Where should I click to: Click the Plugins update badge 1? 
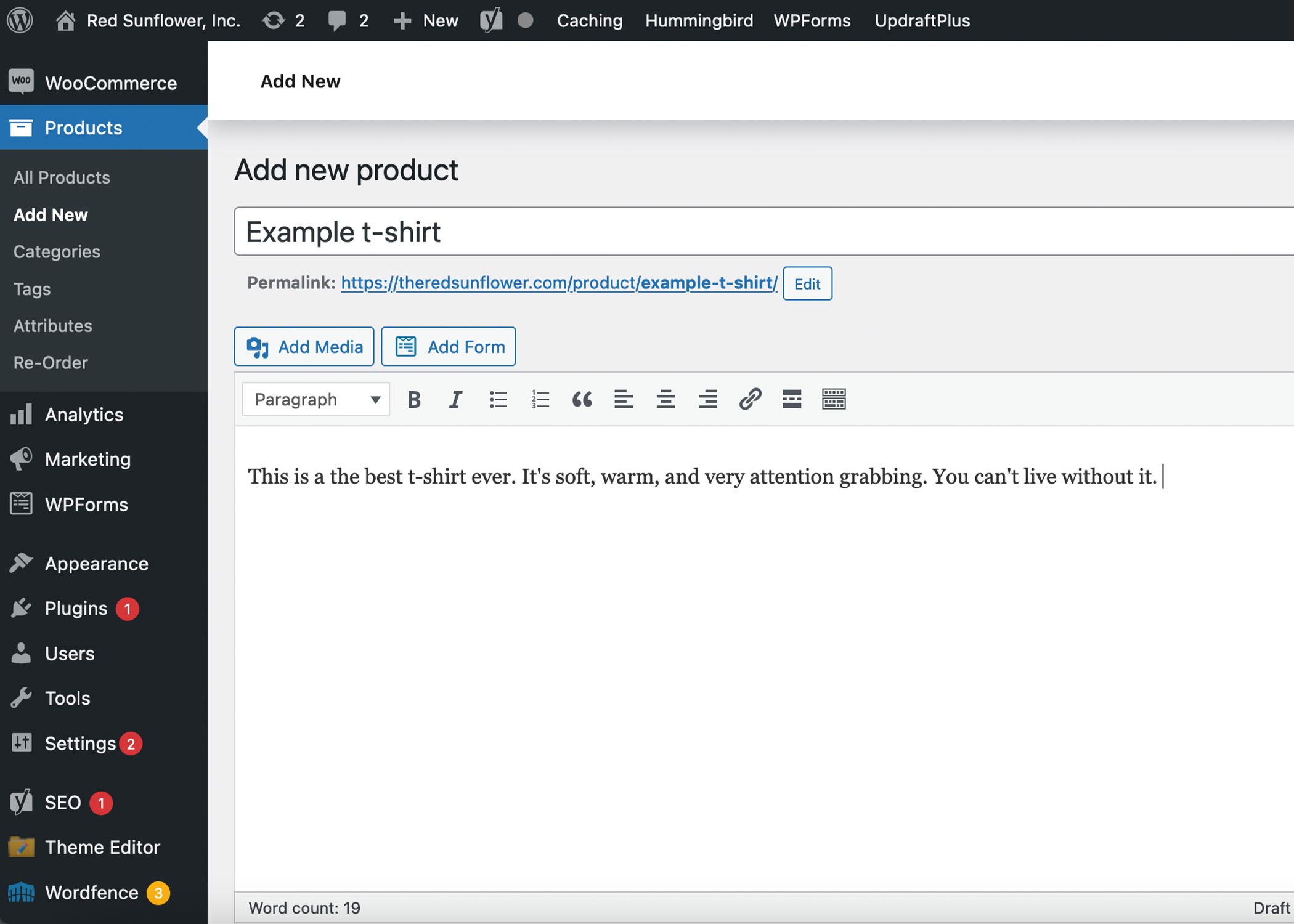128,609
